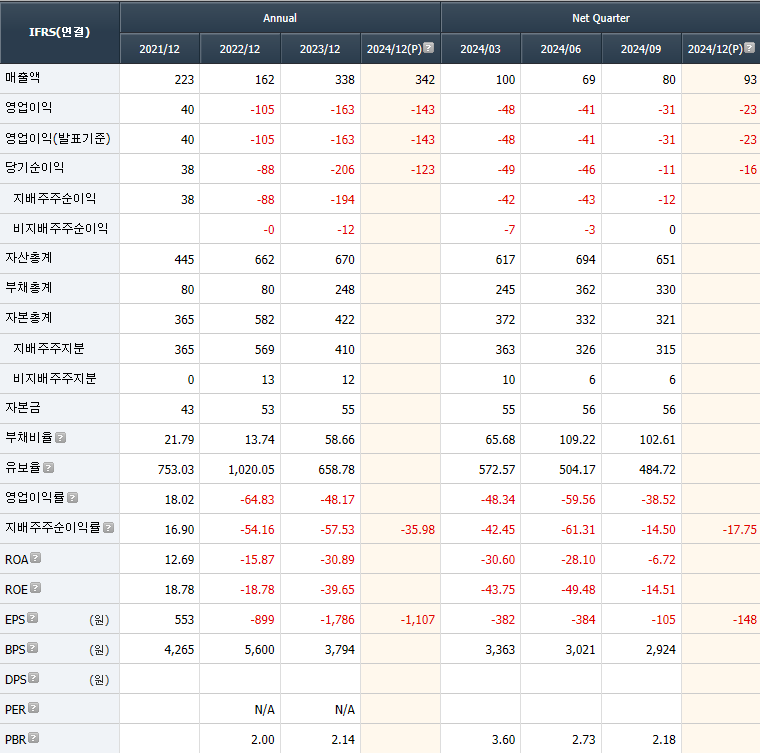
Task: Click the 자본금 row label
Action: [x=23, y=408]
